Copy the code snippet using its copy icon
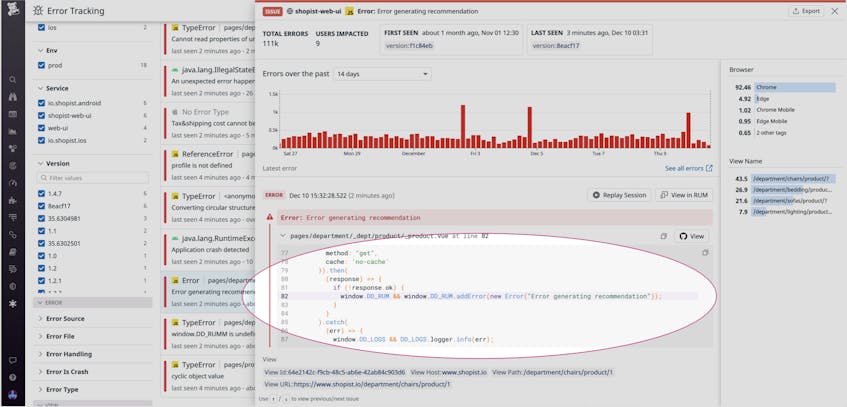 [704, 253]
